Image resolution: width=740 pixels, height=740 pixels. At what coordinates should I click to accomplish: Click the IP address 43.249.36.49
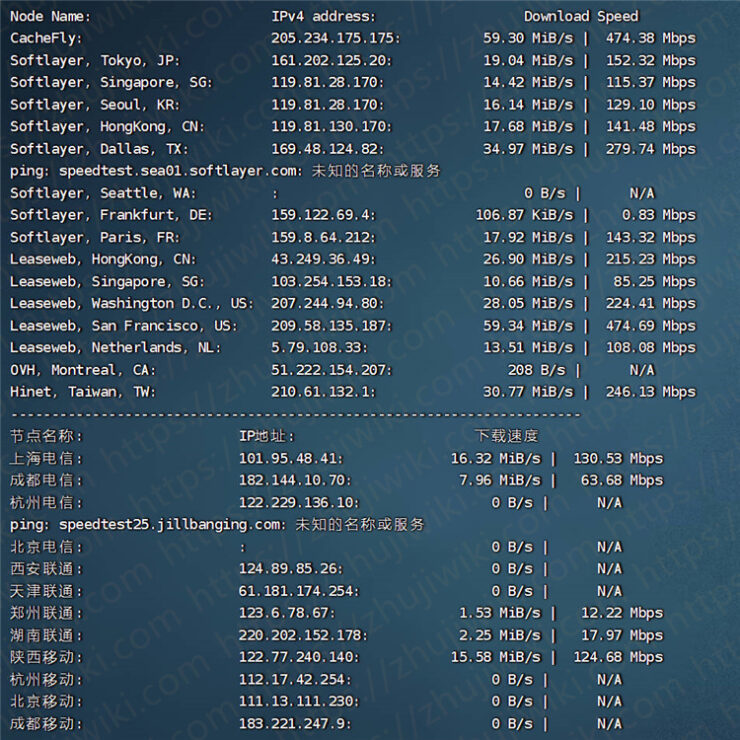click(x=323, y=260)
